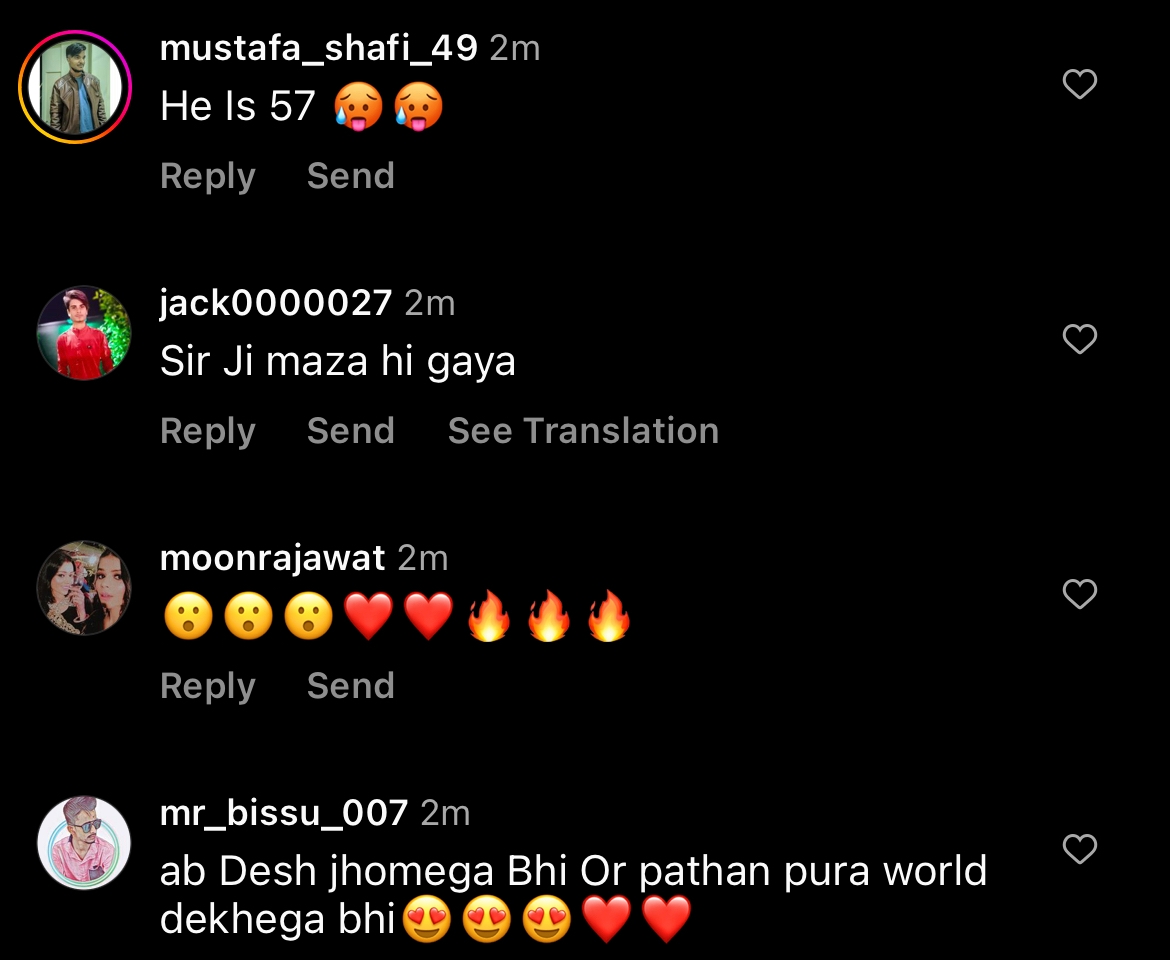Open moonrajawat's profile avatar

coord(84,588)
